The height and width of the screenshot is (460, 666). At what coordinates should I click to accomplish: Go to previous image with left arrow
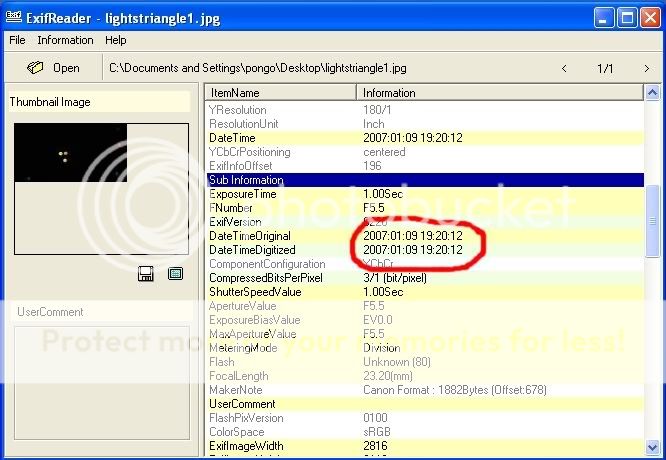[565, 68]
